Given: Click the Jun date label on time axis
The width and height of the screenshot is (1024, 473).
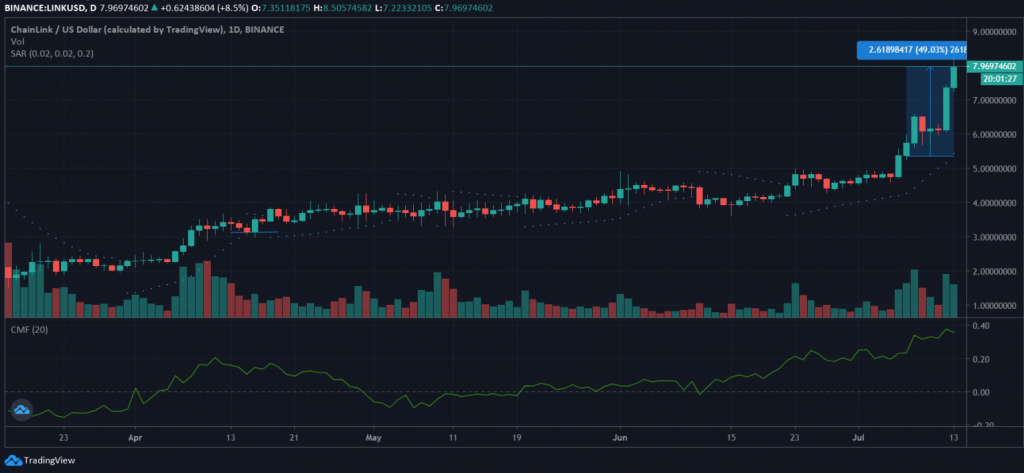Looking at the screenshot, I should click(x=618, y=438).
